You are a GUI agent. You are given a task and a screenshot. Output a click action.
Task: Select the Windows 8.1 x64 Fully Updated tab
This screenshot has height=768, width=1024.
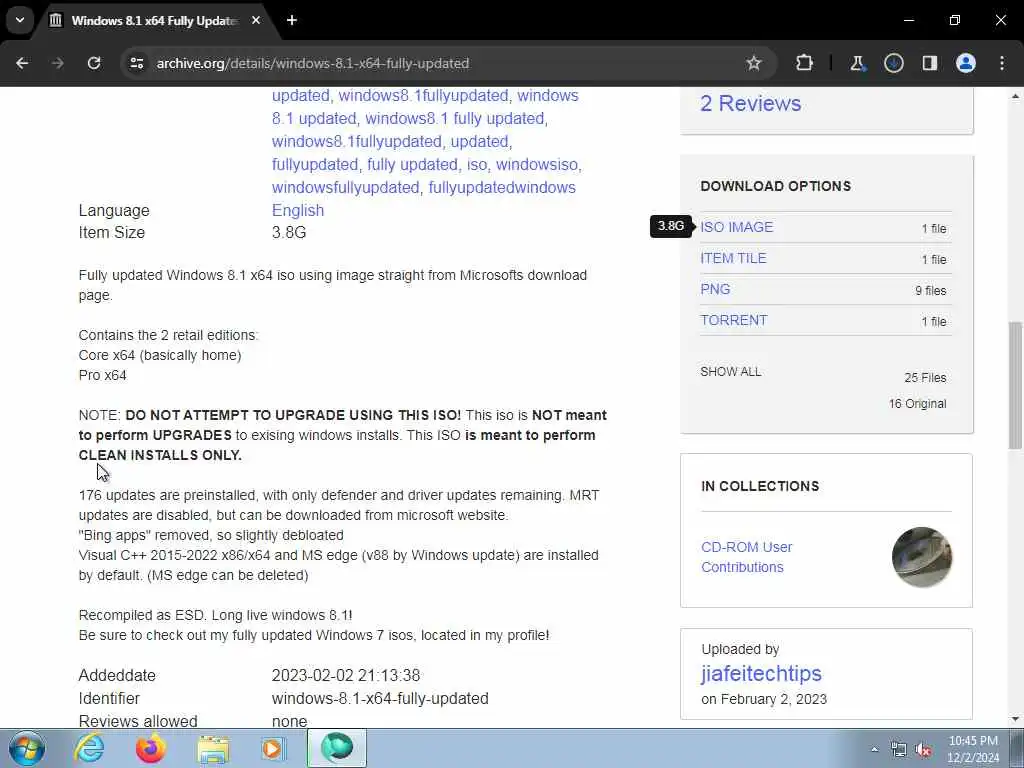[155, 21]
